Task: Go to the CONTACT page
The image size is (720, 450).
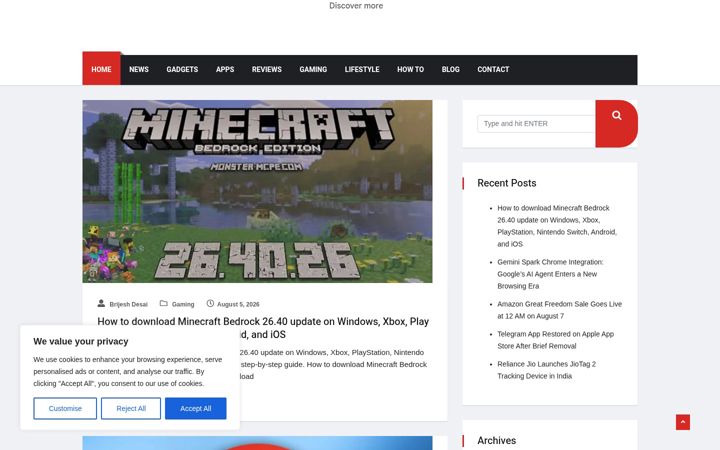Action: click(x=493, y=69)
